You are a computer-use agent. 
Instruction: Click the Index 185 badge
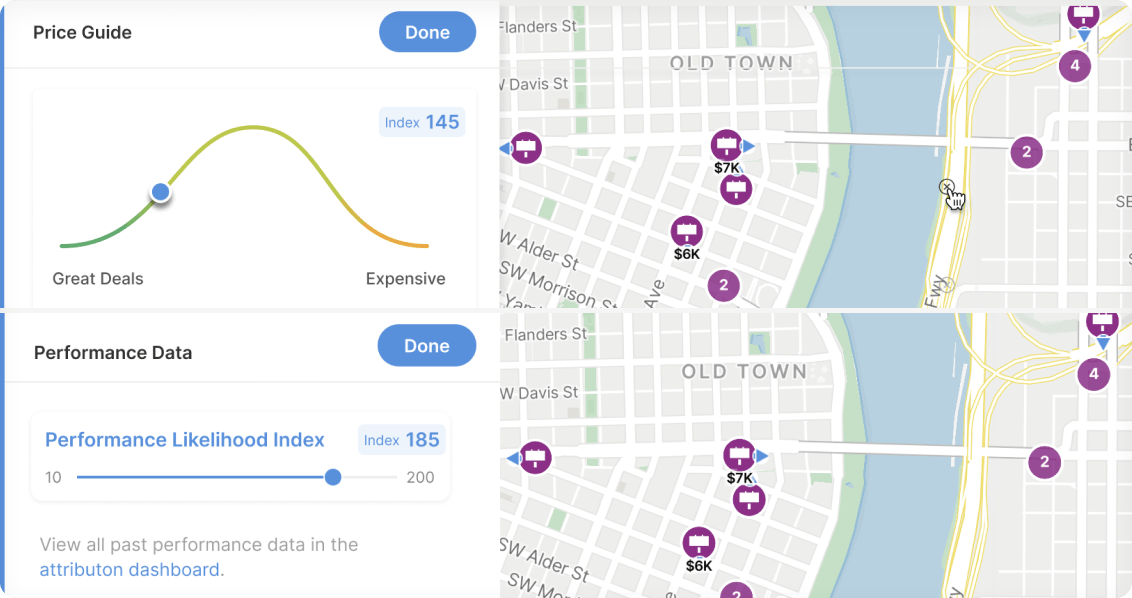(x=401, y=440)
